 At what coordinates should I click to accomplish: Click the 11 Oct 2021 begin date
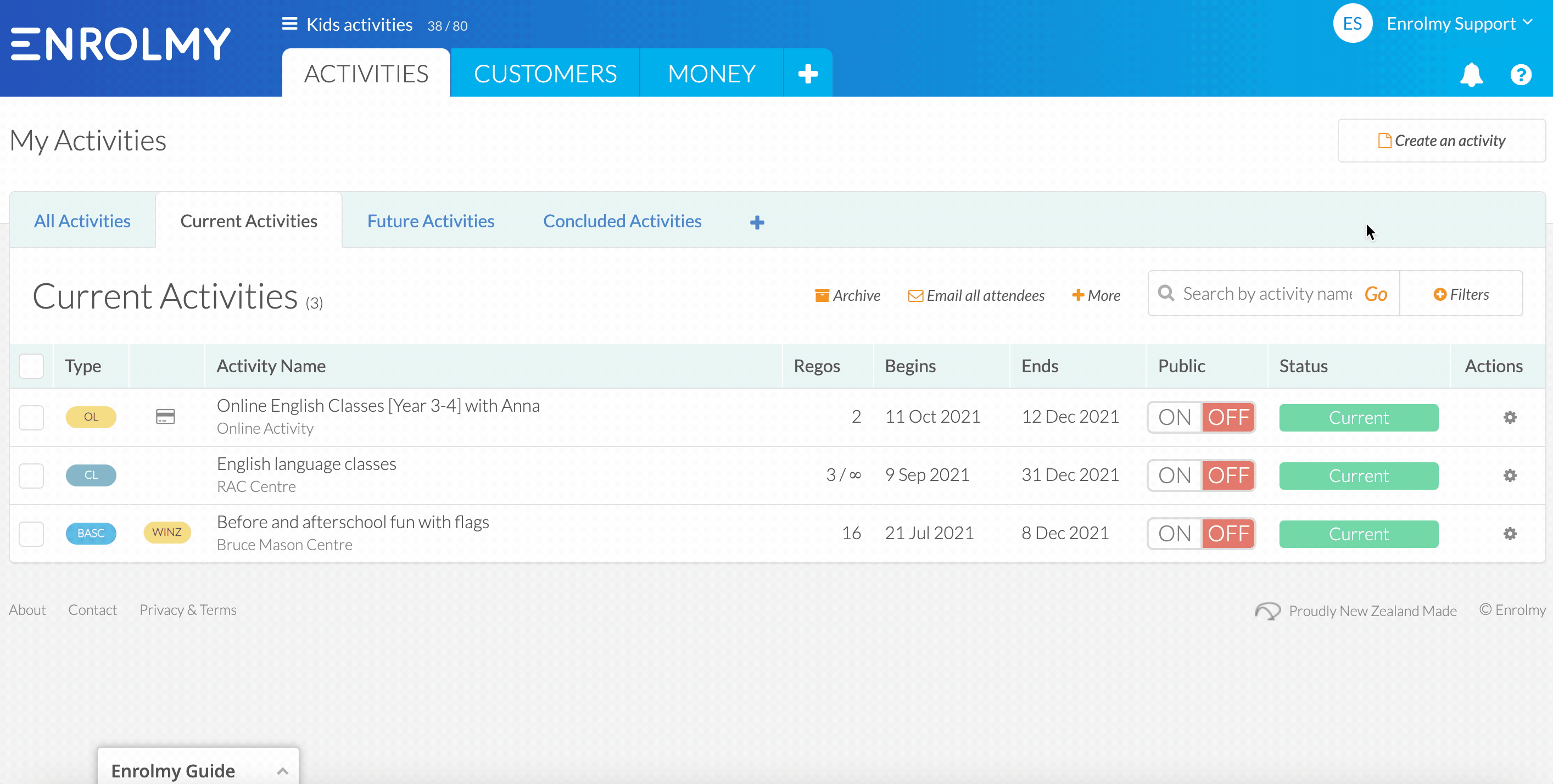pyautogui.click(x=932, y=416)
